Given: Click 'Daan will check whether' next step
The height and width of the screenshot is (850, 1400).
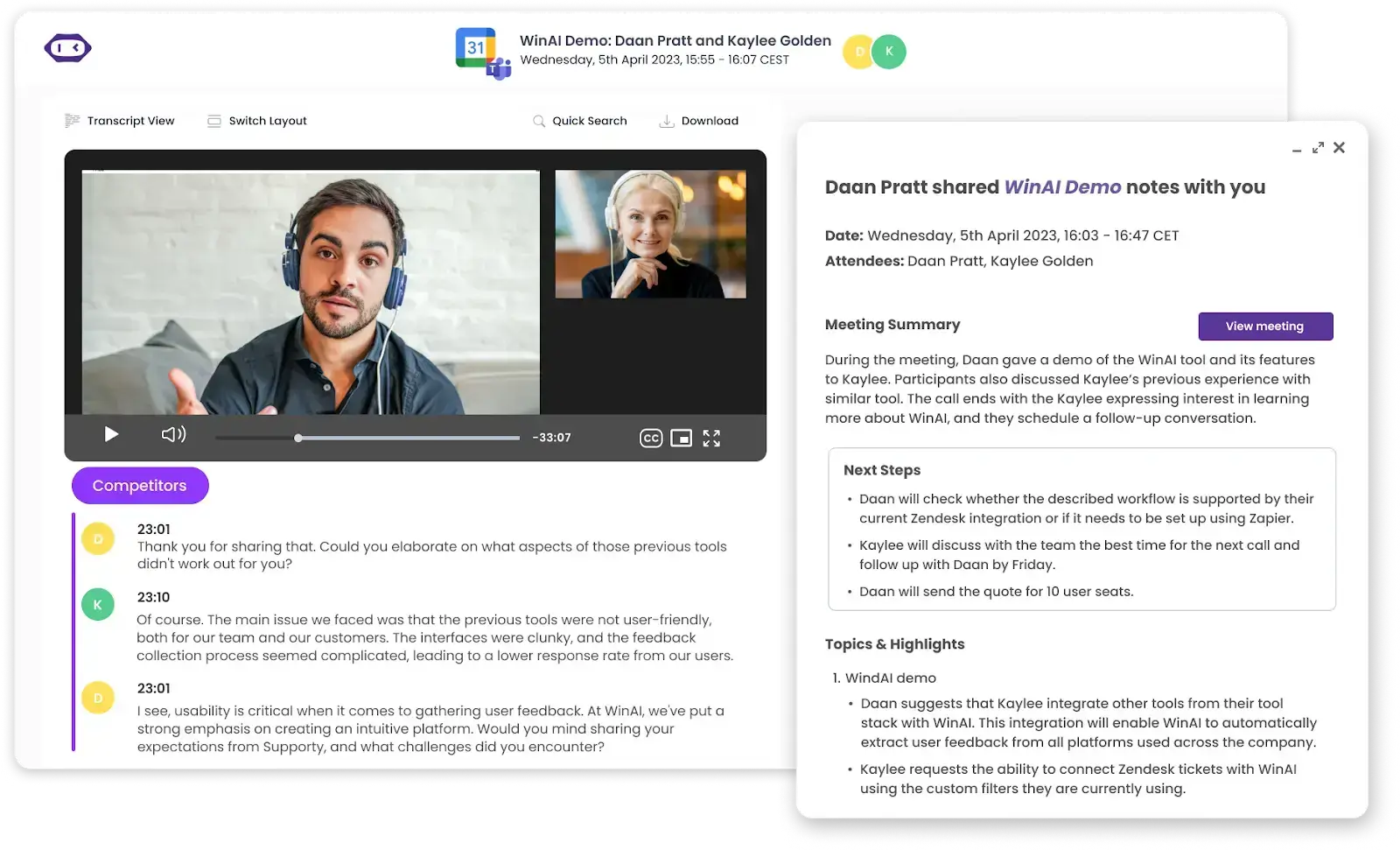Looking at the screenshot, I should [1086, 509].
